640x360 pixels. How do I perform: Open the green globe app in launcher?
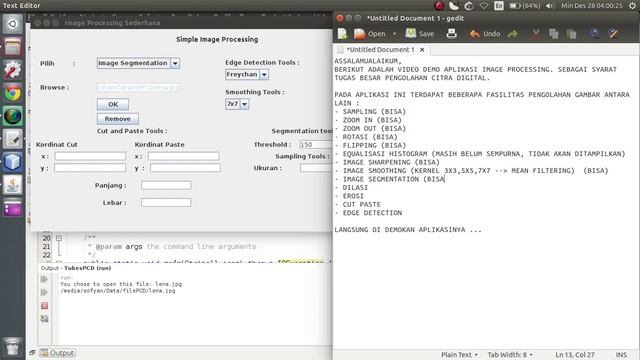click(13, 116)
